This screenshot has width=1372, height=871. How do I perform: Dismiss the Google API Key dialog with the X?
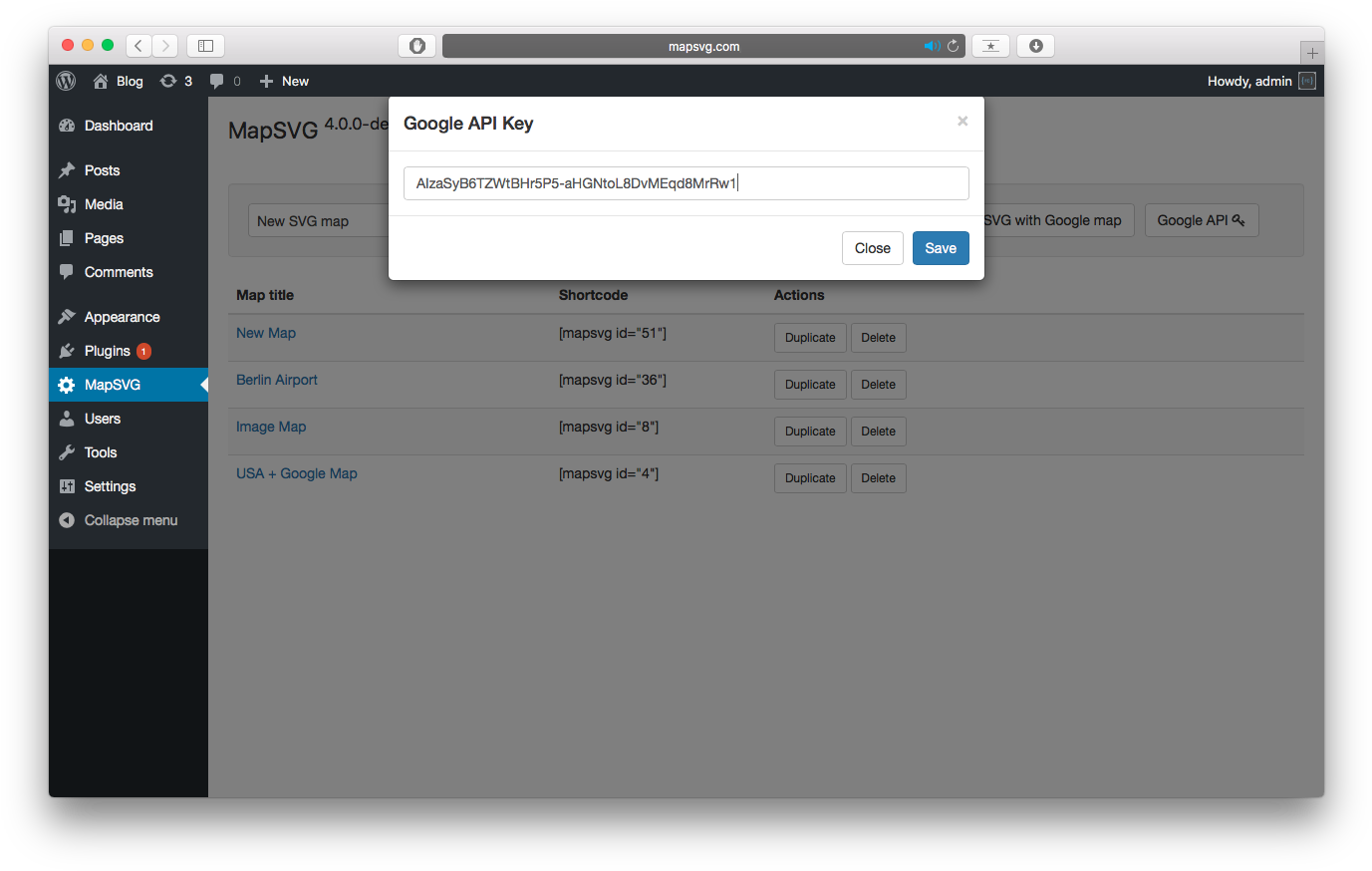click(962, 121)
